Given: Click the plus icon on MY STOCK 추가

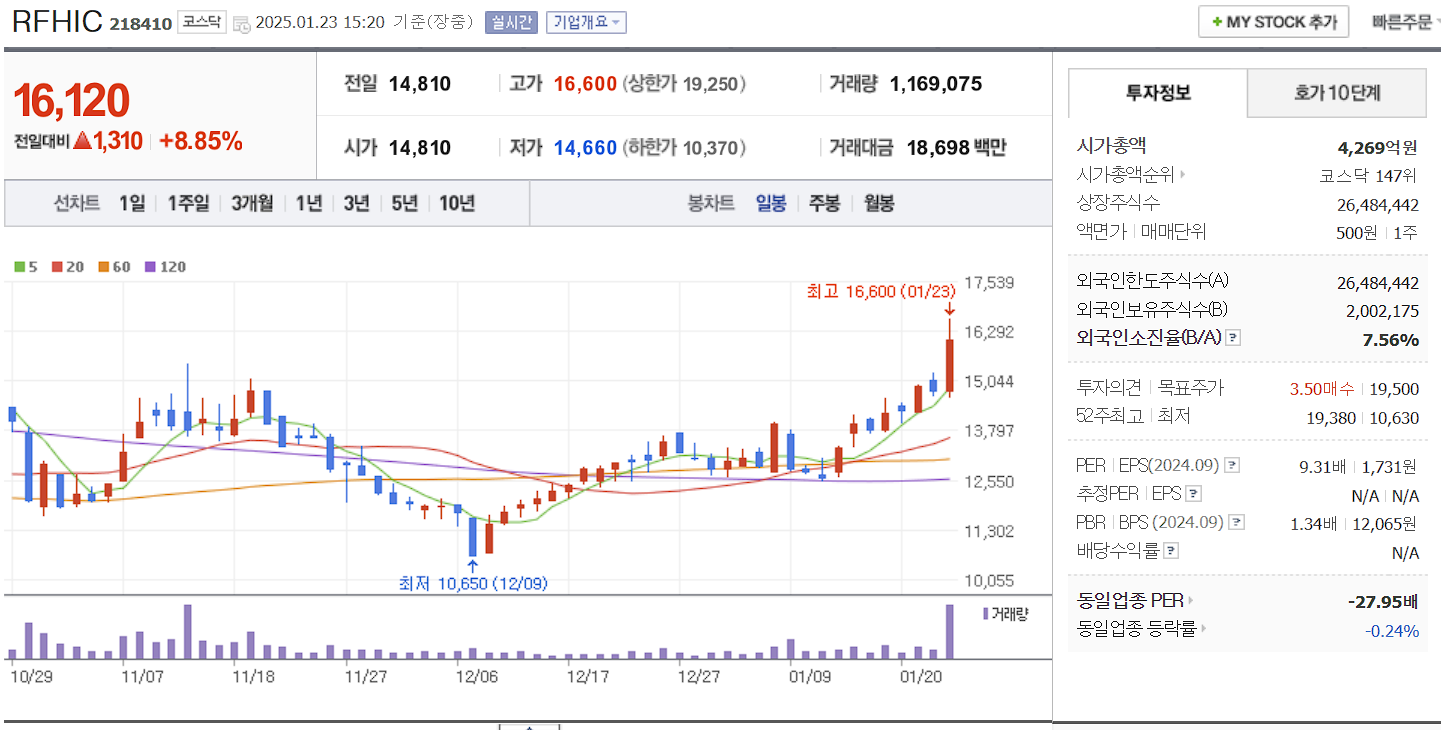Looking at the screenshot, I should (x=1218, y=21).
